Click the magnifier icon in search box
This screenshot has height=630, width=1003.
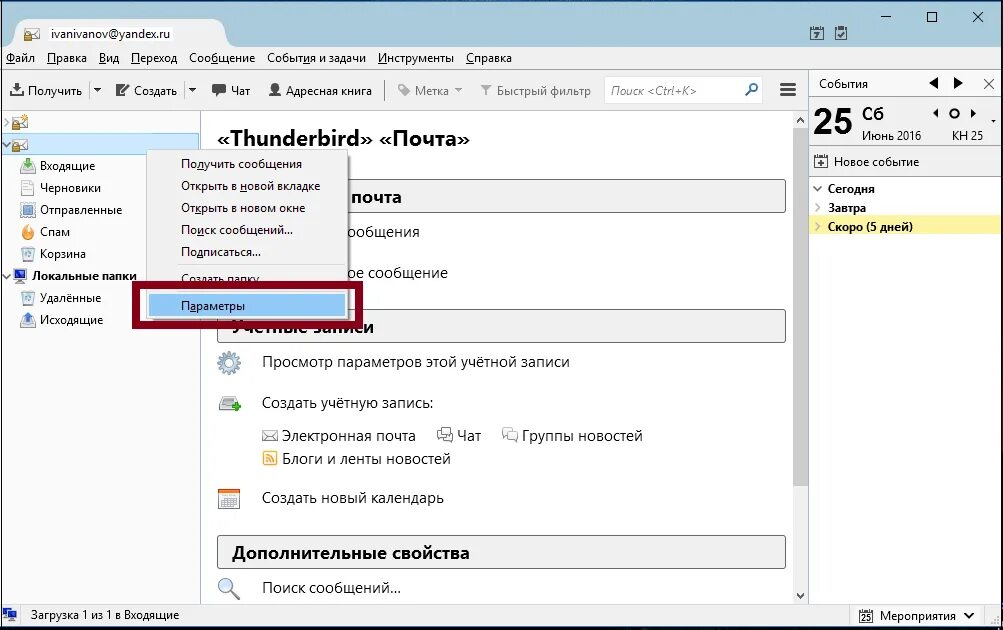coord(752,90)
